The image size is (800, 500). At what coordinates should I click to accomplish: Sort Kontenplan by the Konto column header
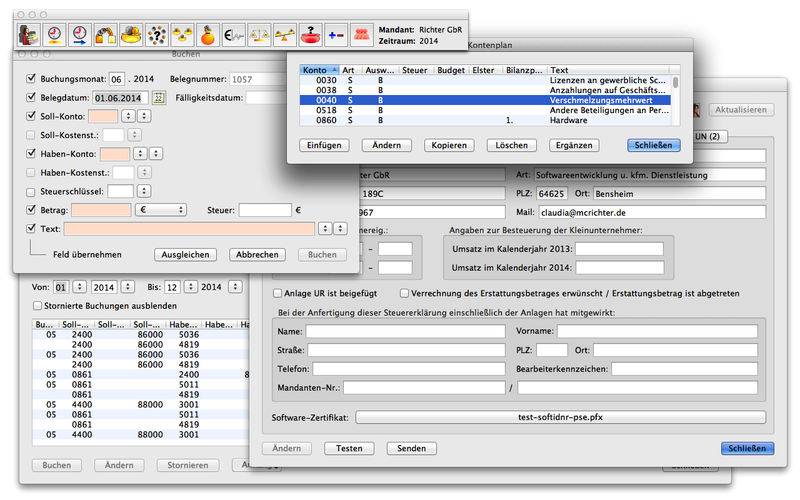(319, 70)
